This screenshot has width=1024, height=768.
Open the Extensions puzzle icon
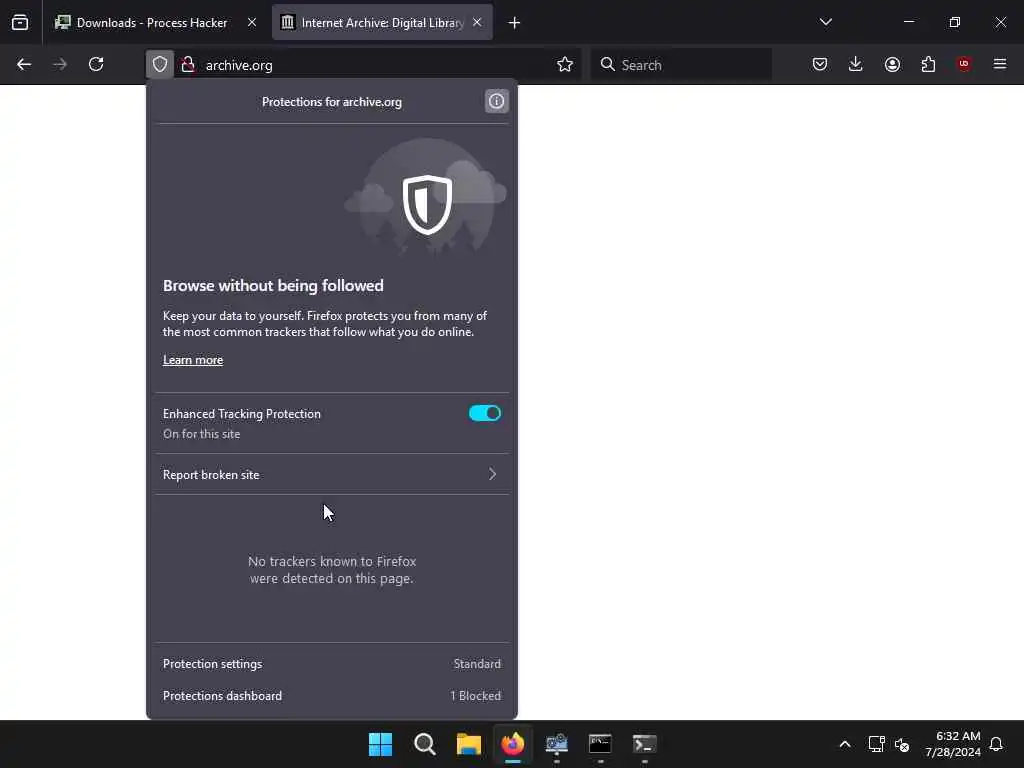click(x=928, y=65)
